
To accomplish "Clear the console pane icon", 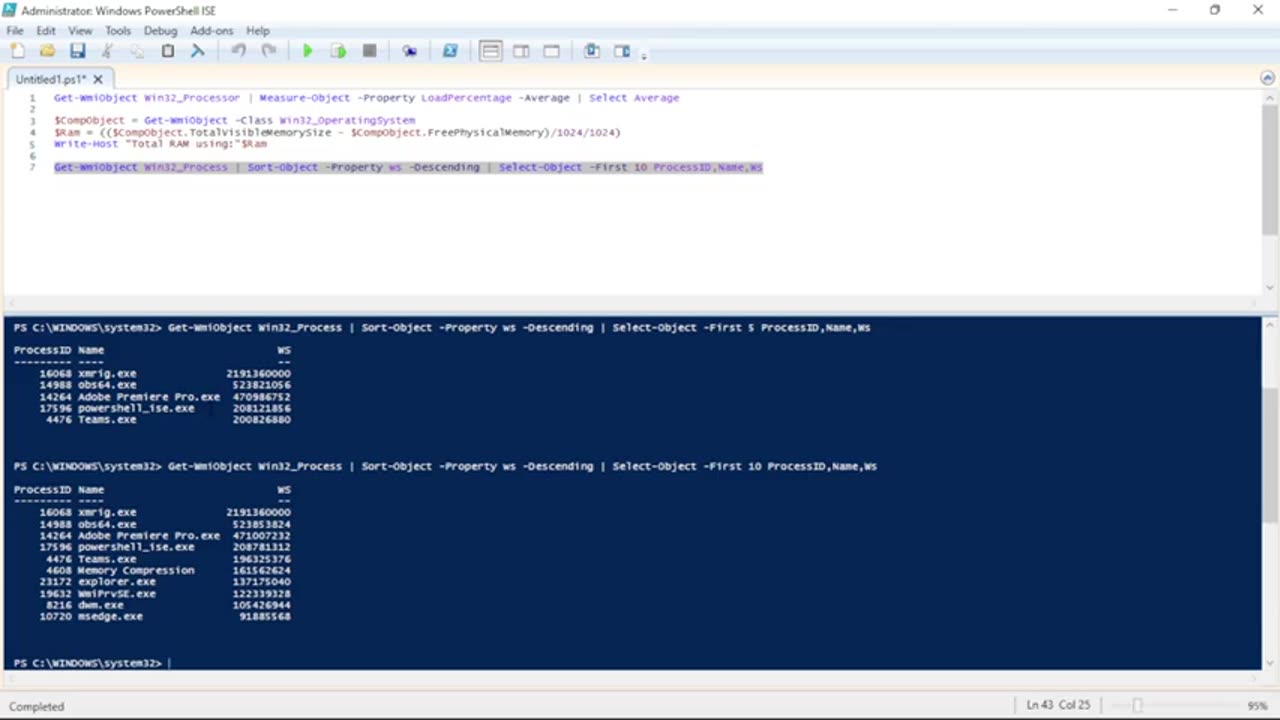I will [x=198, y=51].
